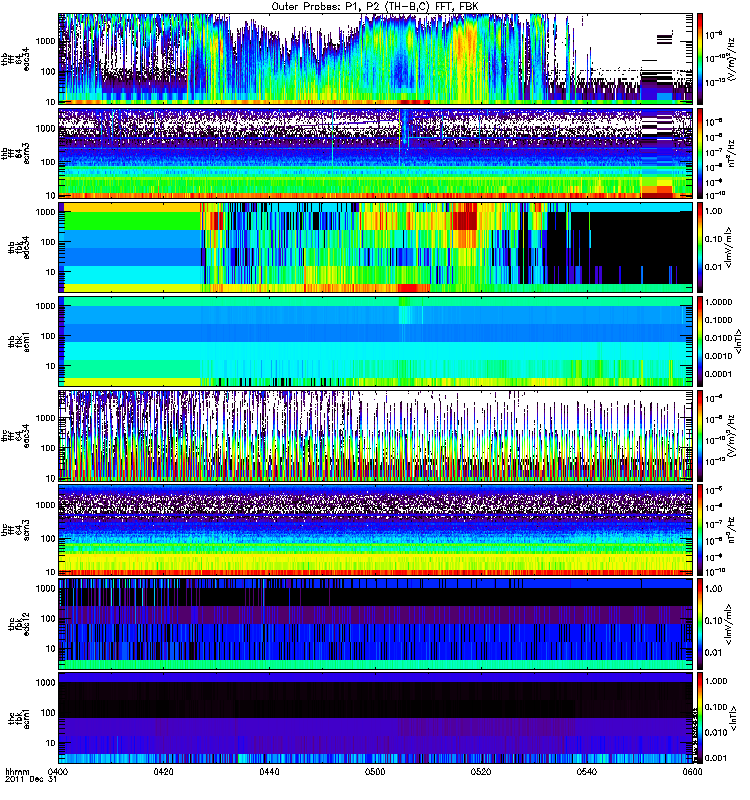Click the color bar of thc fff scm3 panel
Viewport: 750px width, 800px height.
coord(700,530)
